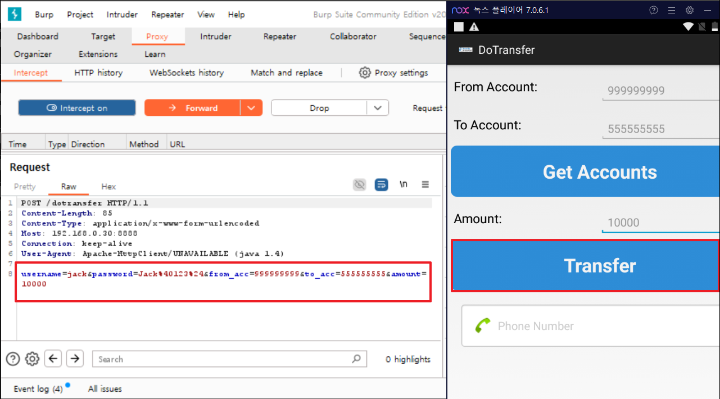
Task: Tap the Get Accounts button
Action: [585, 172]
